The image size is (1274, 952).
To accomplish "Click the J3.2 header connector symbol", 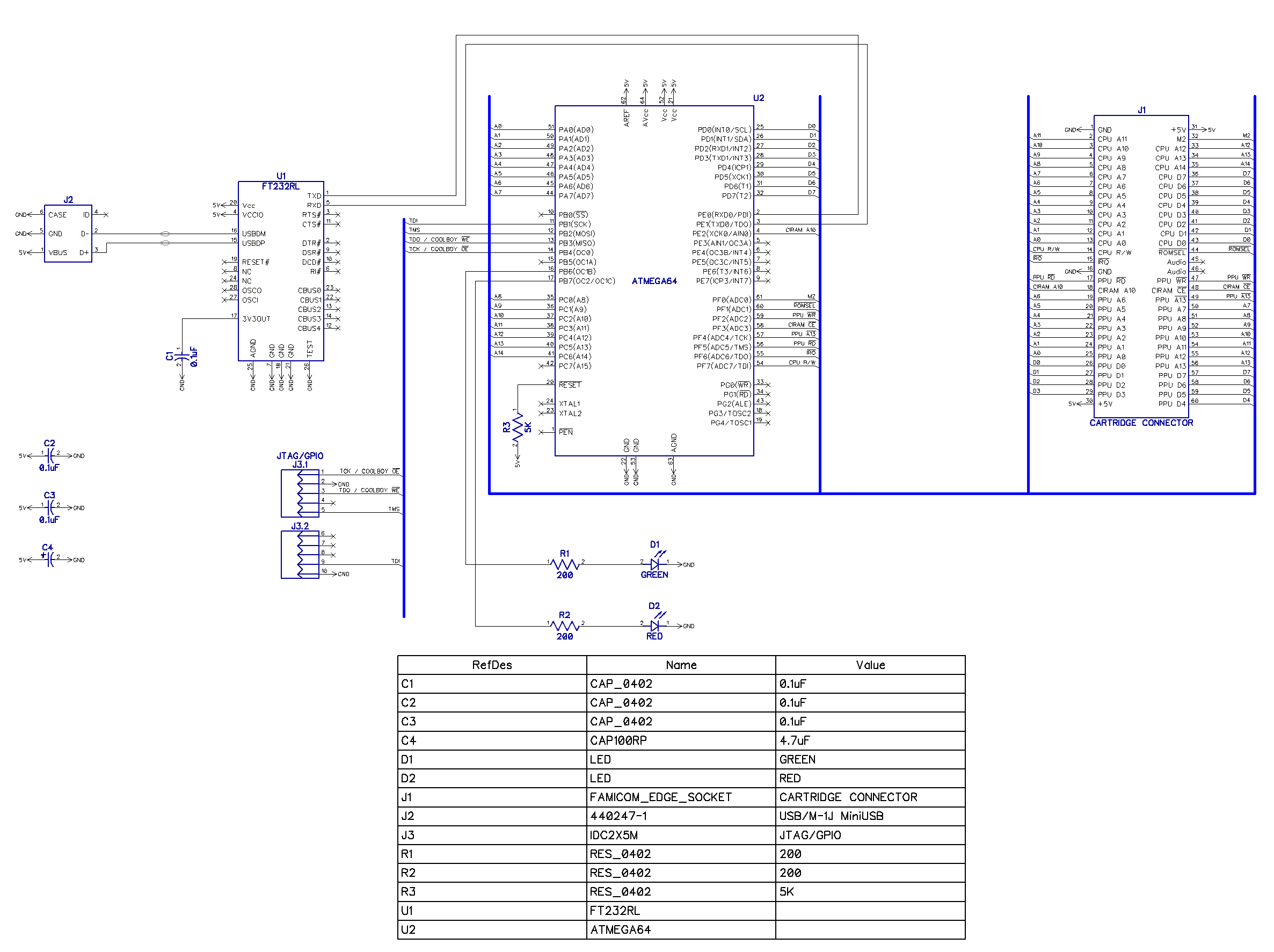I will click(300, 554).
